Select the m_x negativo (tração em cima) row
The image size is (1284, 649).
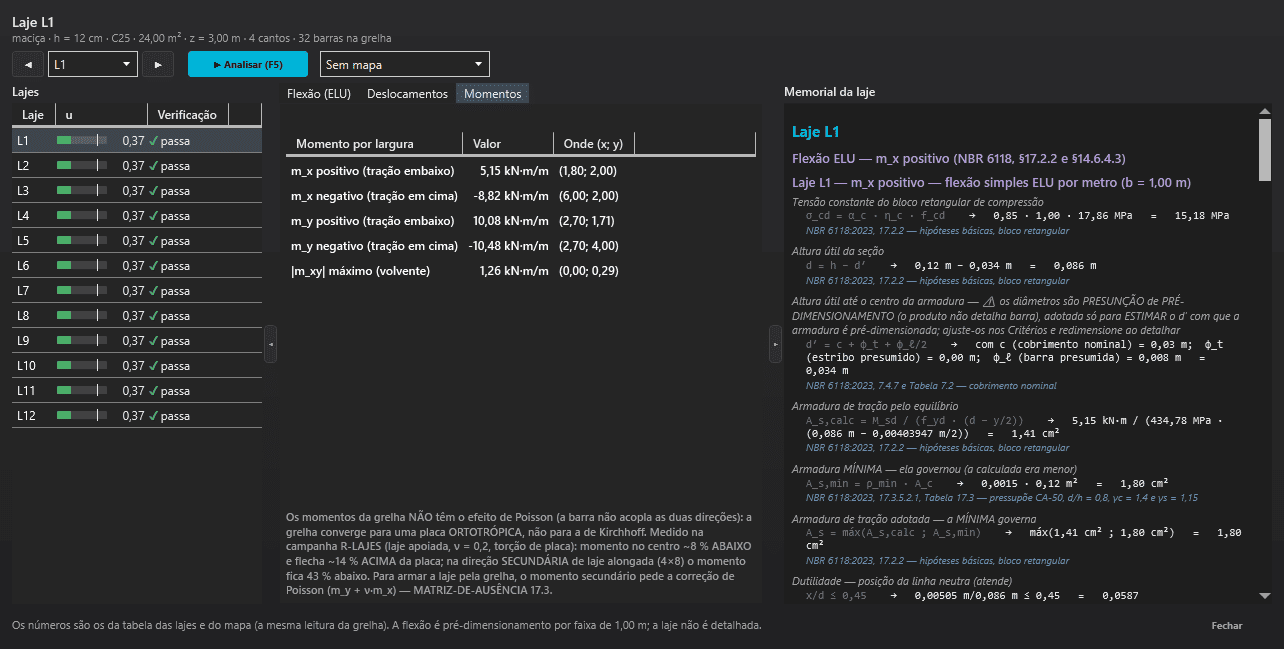(520, 196)
